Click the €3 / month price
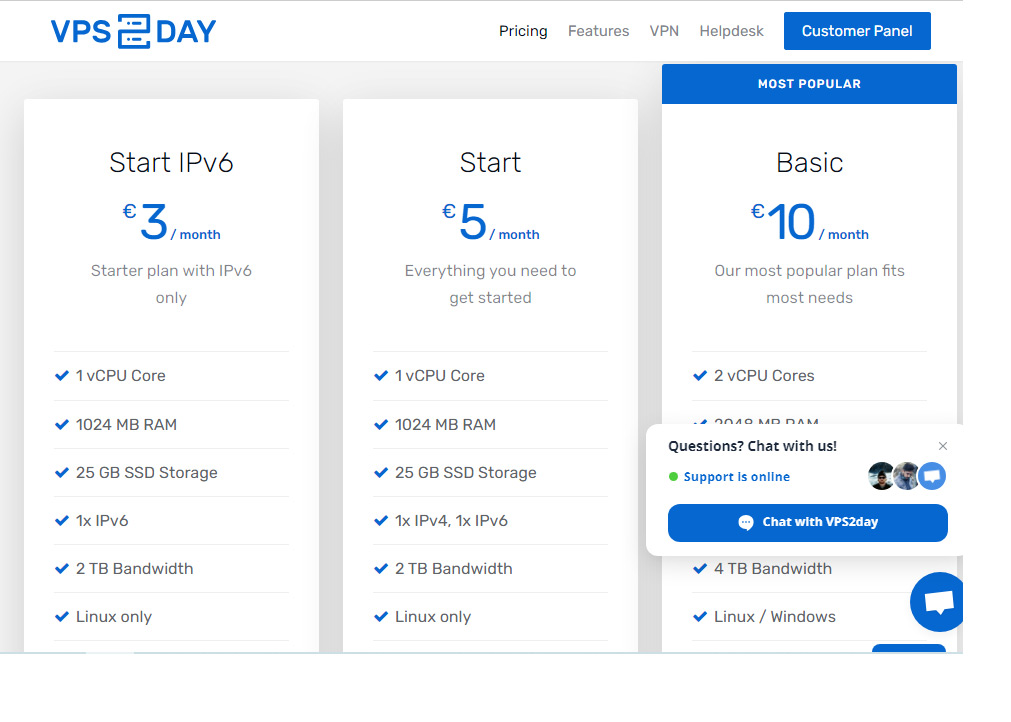Image resolution: width=1011 pixels, height=722 pixels. coord(172,222)
